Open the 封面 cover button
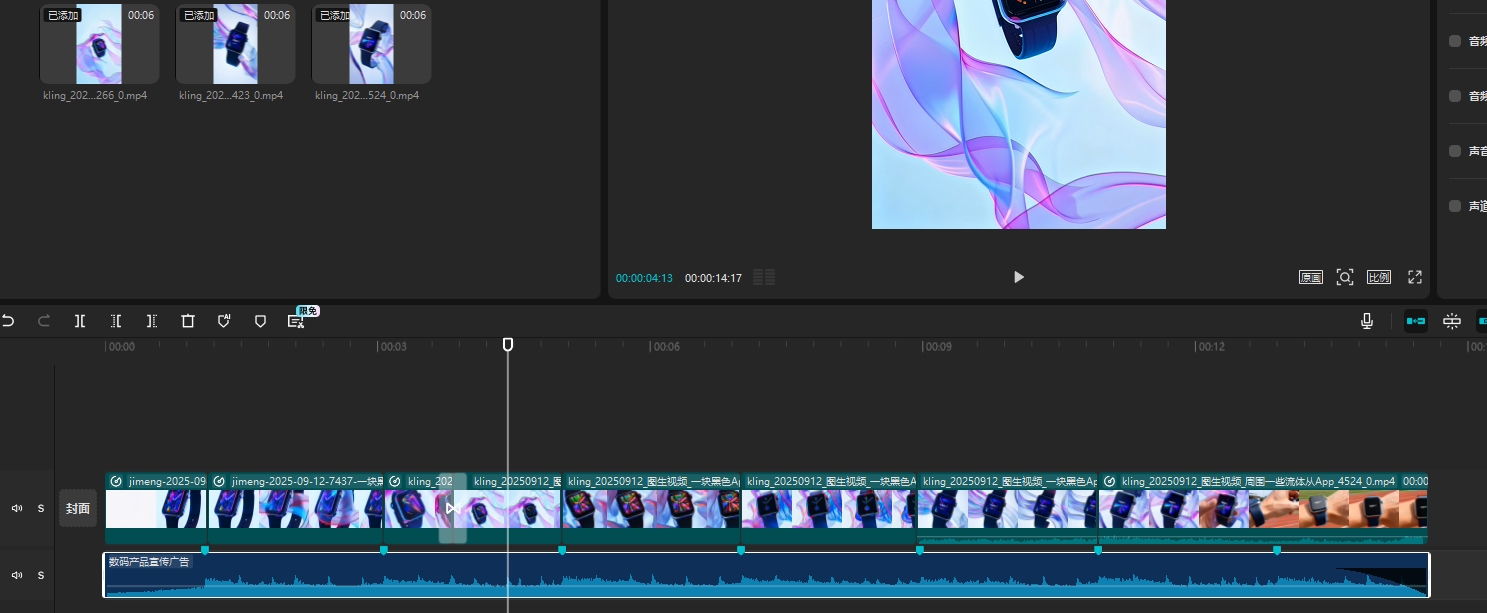 coord(78,508)
